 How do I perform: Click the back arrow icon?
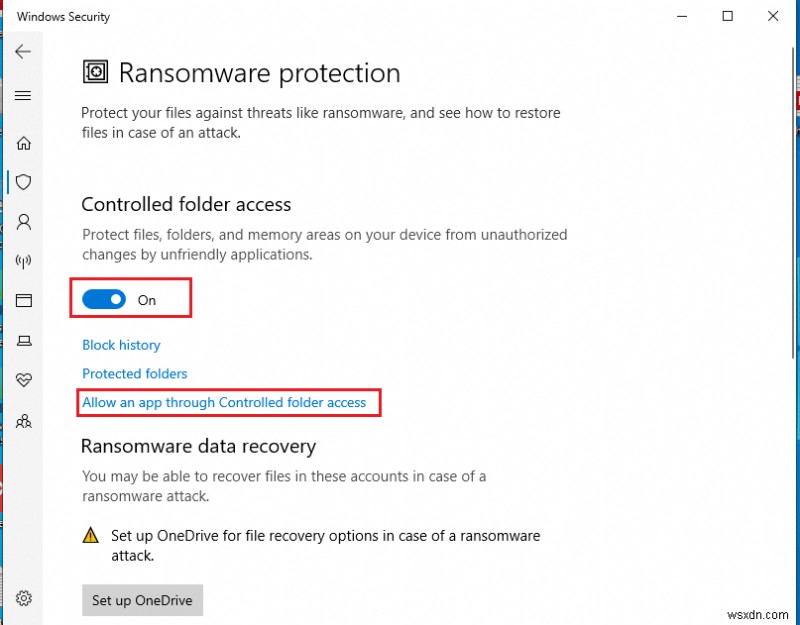[23, 52]
